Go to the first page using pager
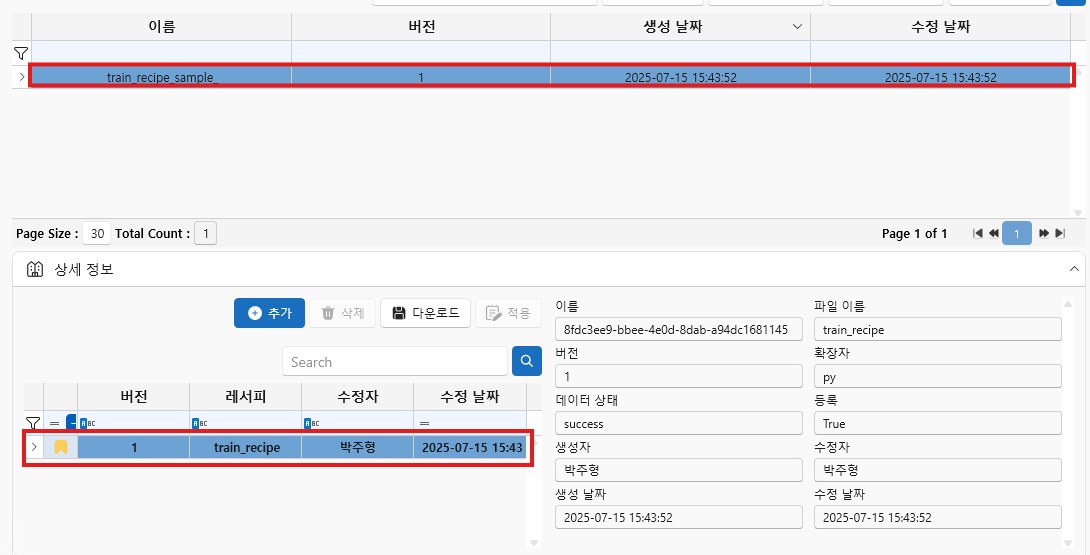 pos(978,233)
